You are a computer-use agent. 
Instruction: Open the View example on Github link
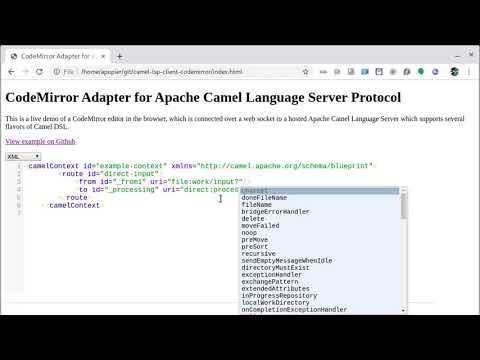(40, 141)
